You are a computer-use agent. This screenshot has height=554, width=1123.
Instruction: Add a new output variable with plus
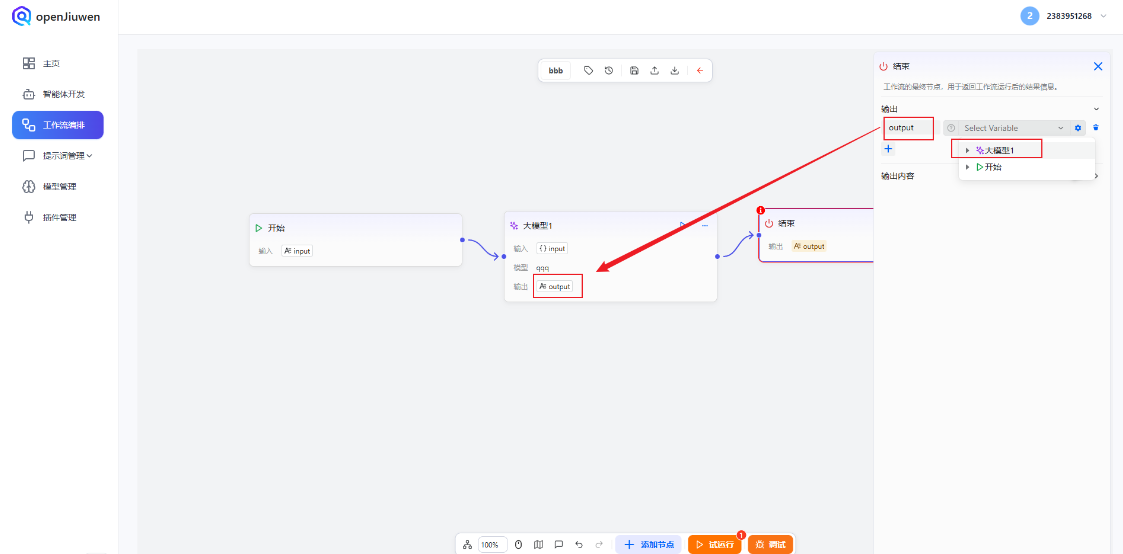(x=888, y=149)
